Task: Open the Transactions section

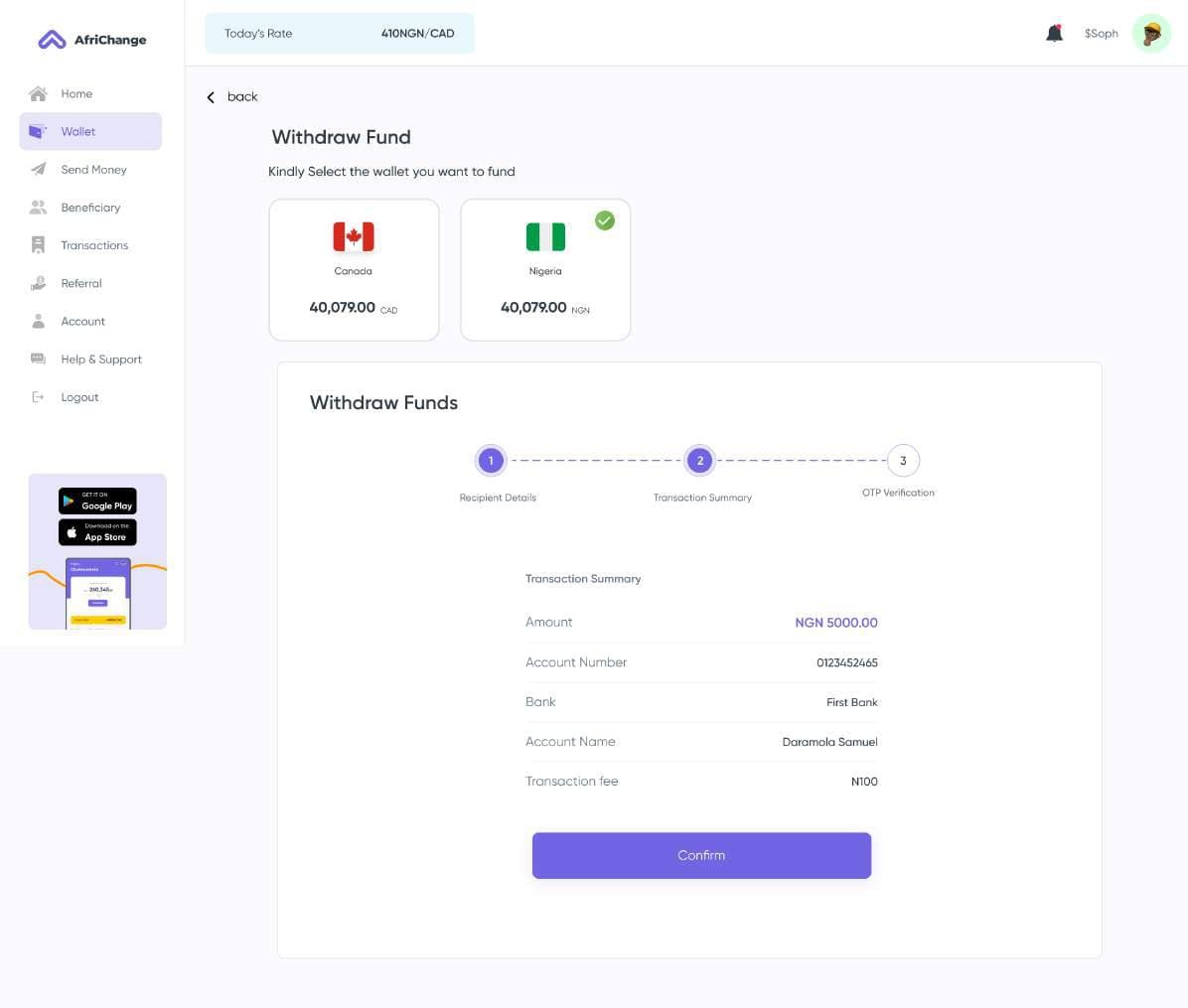Action: point(90,245)
